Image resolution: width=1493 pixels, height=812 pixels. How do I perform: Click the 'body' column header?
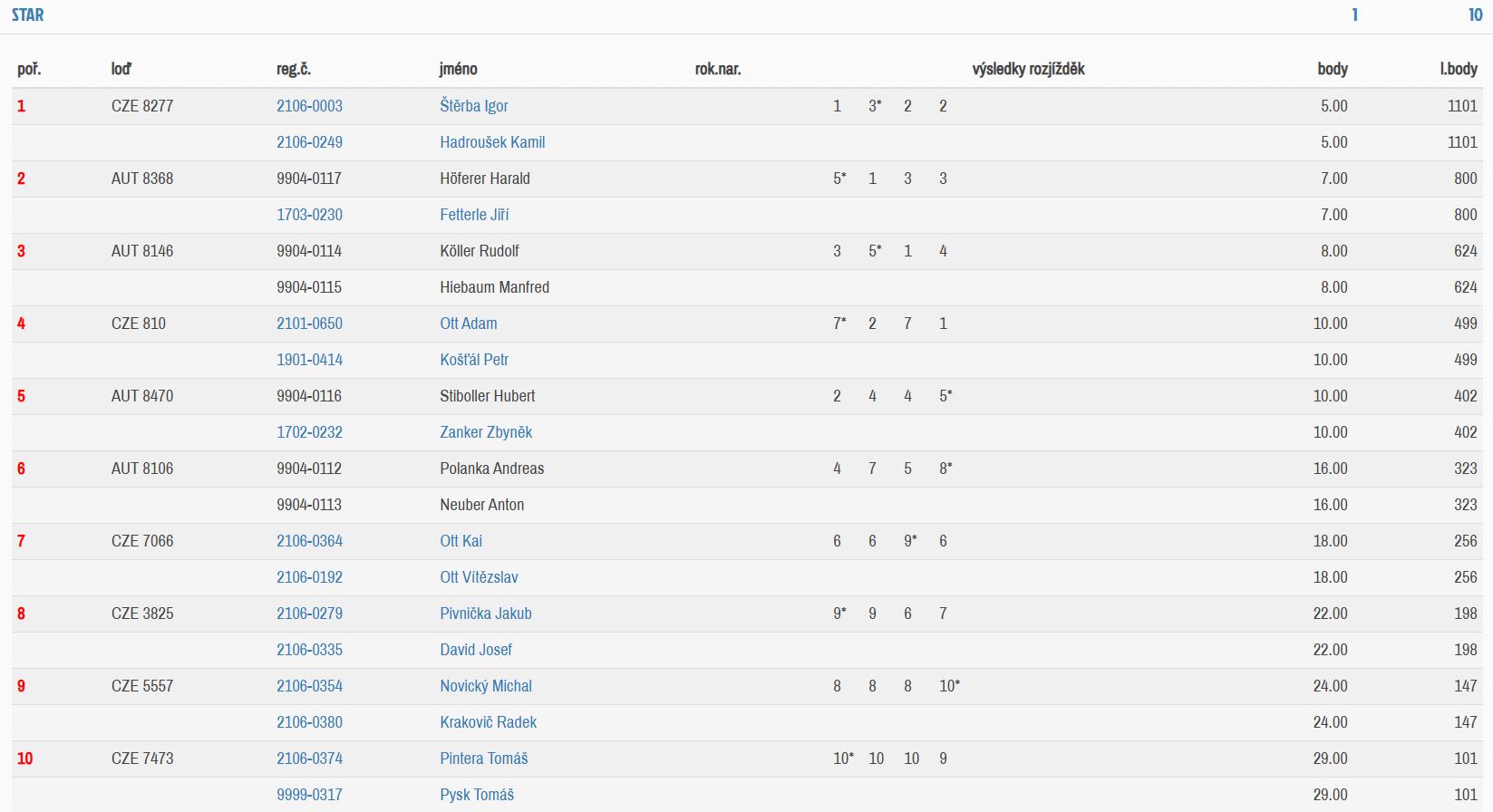point(1332,69)
